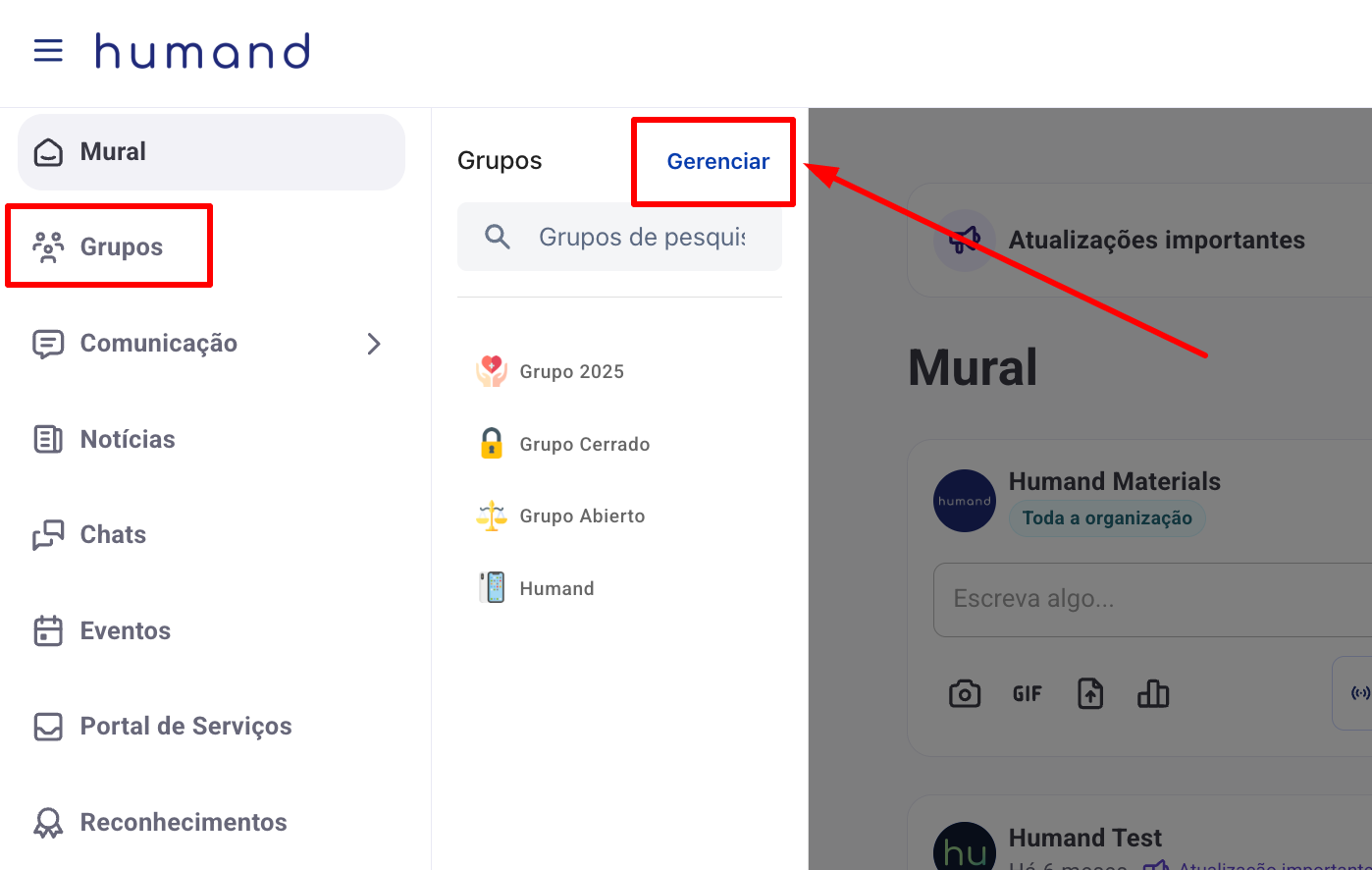Click the Mural page heading
The width and height of the screenshot is (1372, 870).
pyautogui.click(x=973, y=367)
